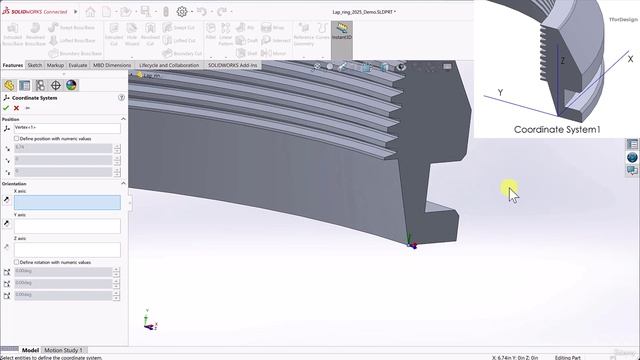Screen dimensions: 640x360
Task: Switch to SOLIDWORKS Add-Ins tab
Action: [x=233, y=65]
